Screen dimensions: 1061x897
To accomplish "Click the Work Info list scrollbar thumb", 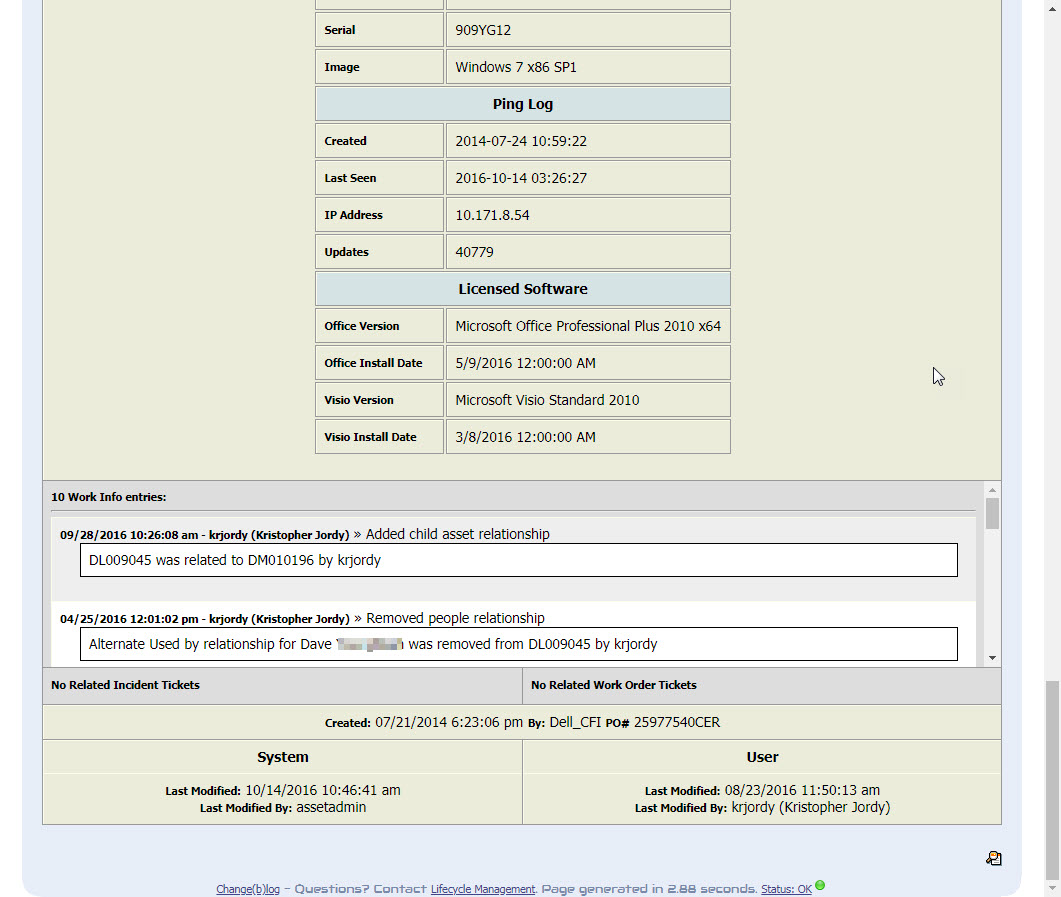I will pos(992,513).
